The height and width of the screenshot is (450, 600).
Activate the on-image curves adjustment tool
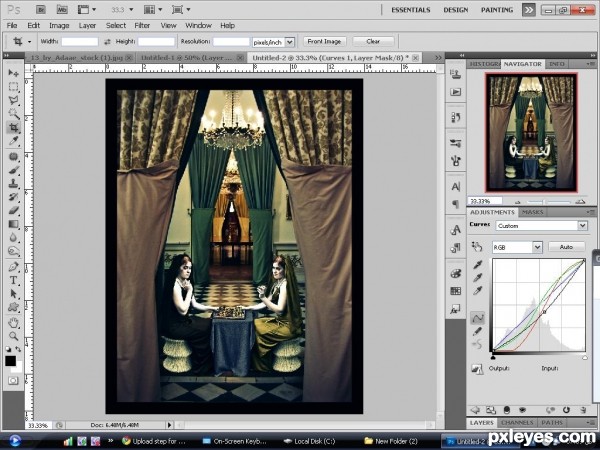point(477,247)
